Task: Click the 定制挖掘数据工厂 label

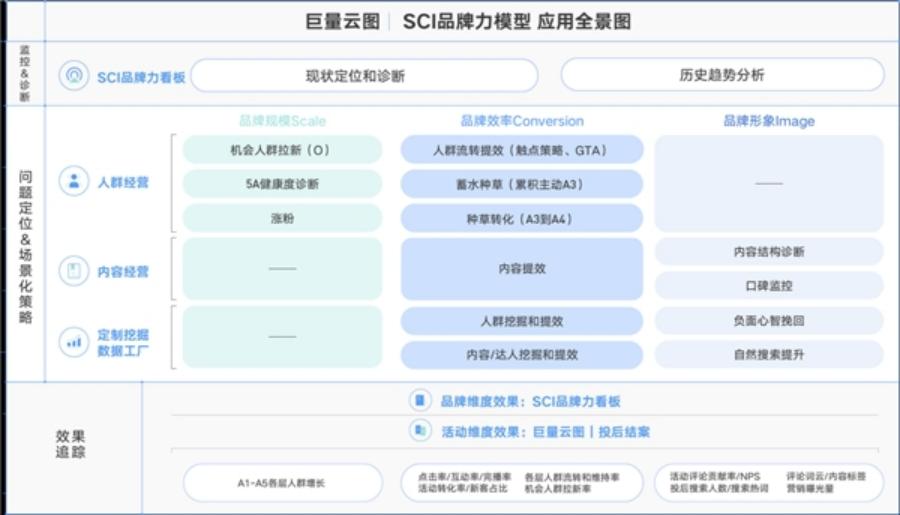Action: [x=123, y=342]
